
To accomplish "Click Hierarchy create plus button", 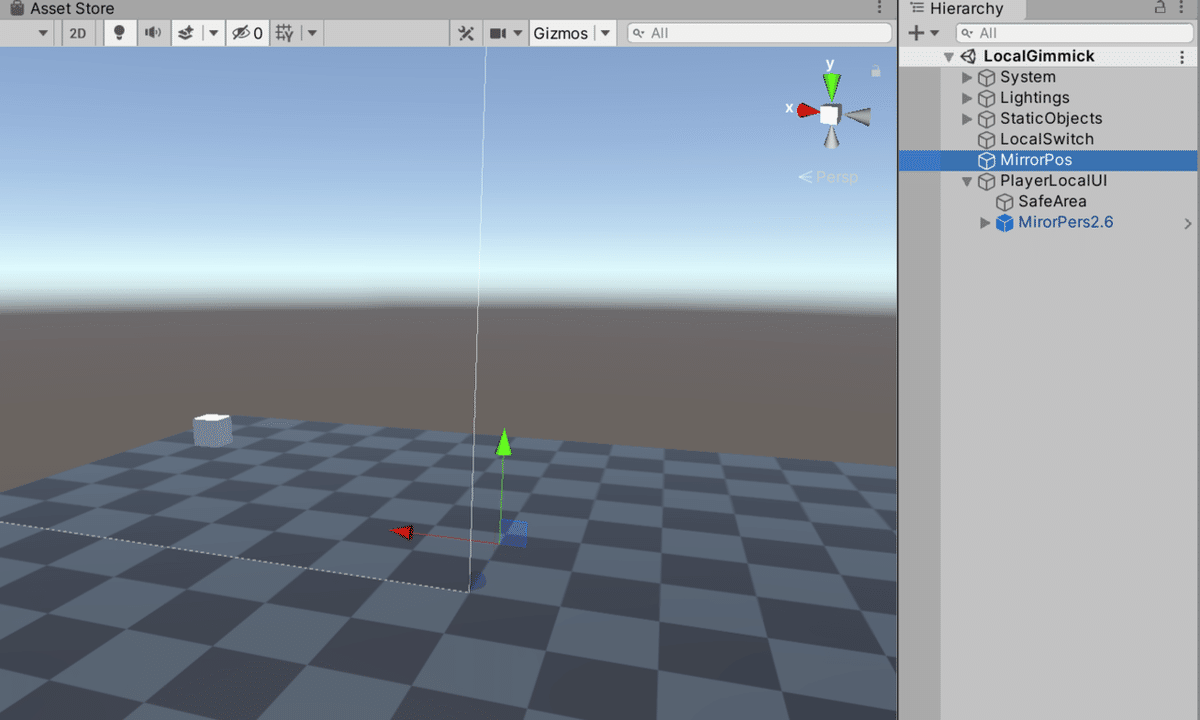I will pyautogui.click(x=915, y=33).
